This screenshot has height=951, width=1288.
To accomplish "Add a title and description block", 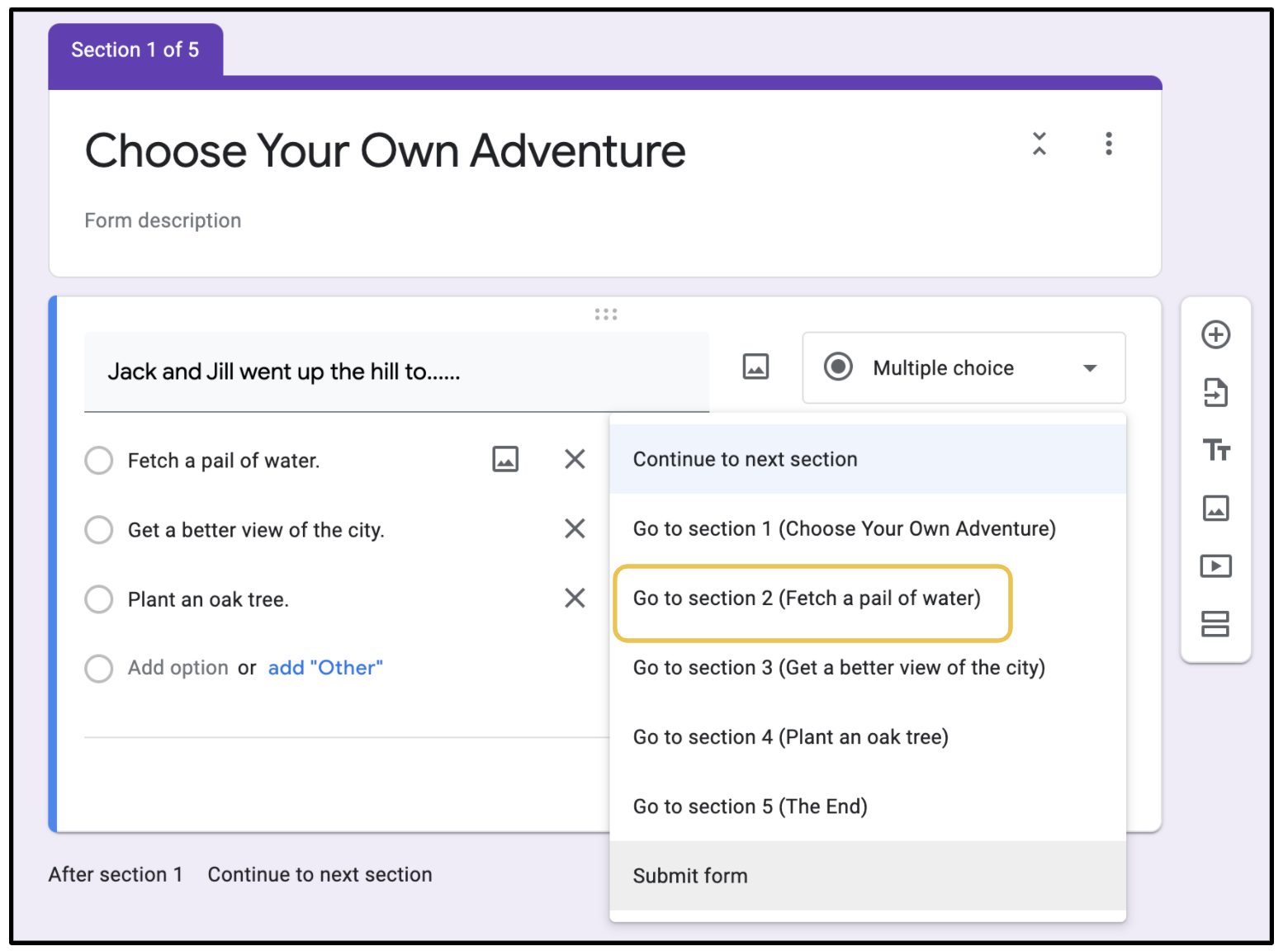I will pyautogui.click(x=1215, y=451).
